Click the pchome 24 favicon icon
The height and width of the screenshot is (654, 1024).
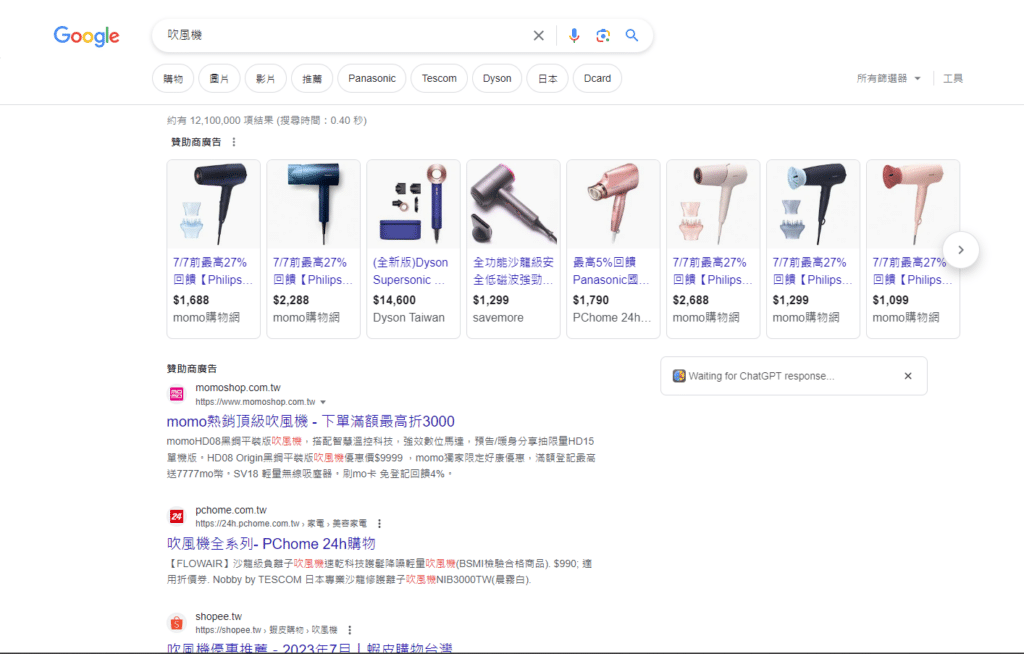(x=177, y=516)
